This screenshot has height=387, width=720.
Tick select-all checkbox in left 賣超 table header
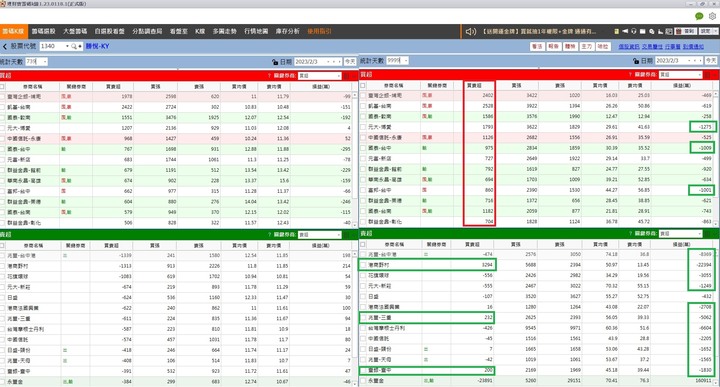coord(2,246)
